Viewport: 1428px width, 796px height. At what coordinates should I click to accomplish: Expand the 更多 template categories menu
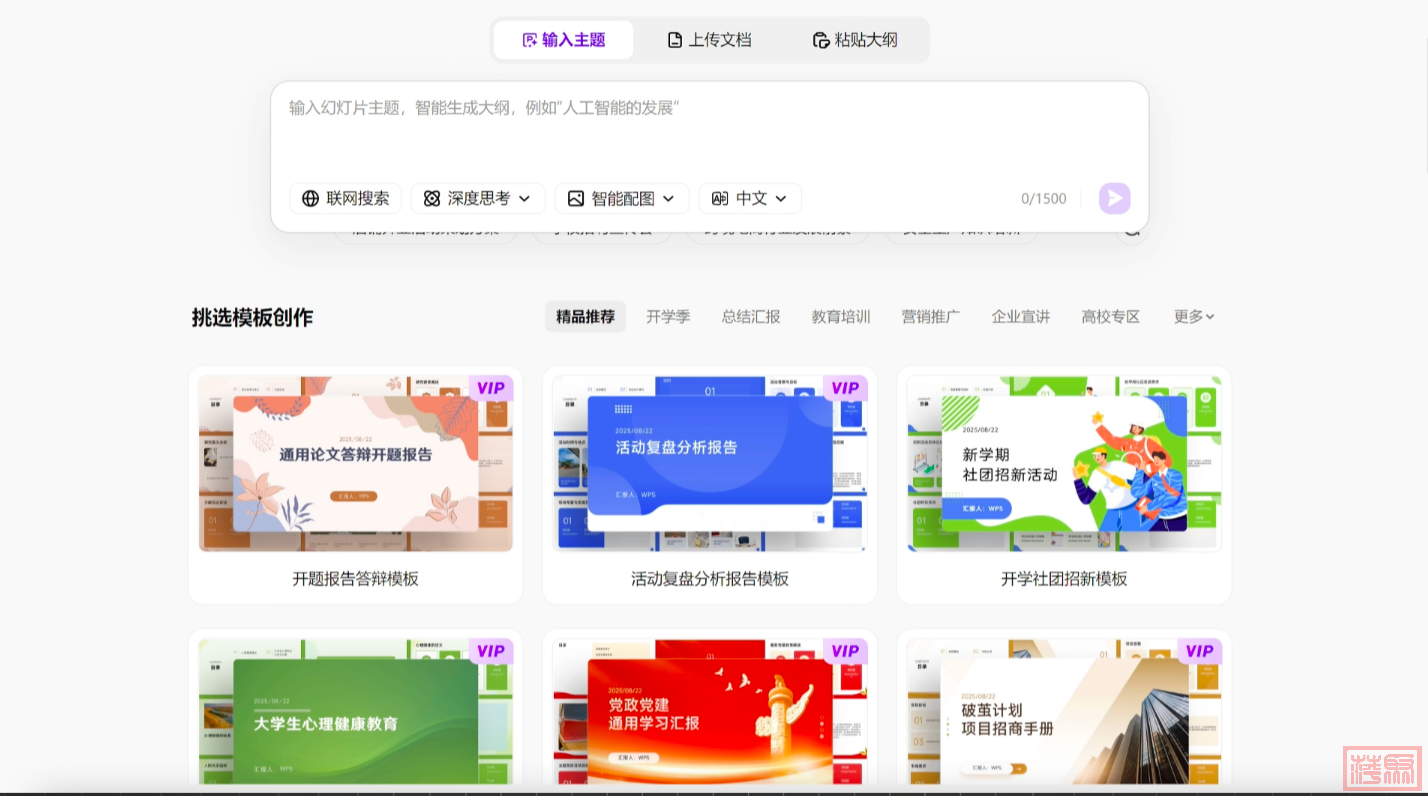[x=1193, y=316]
